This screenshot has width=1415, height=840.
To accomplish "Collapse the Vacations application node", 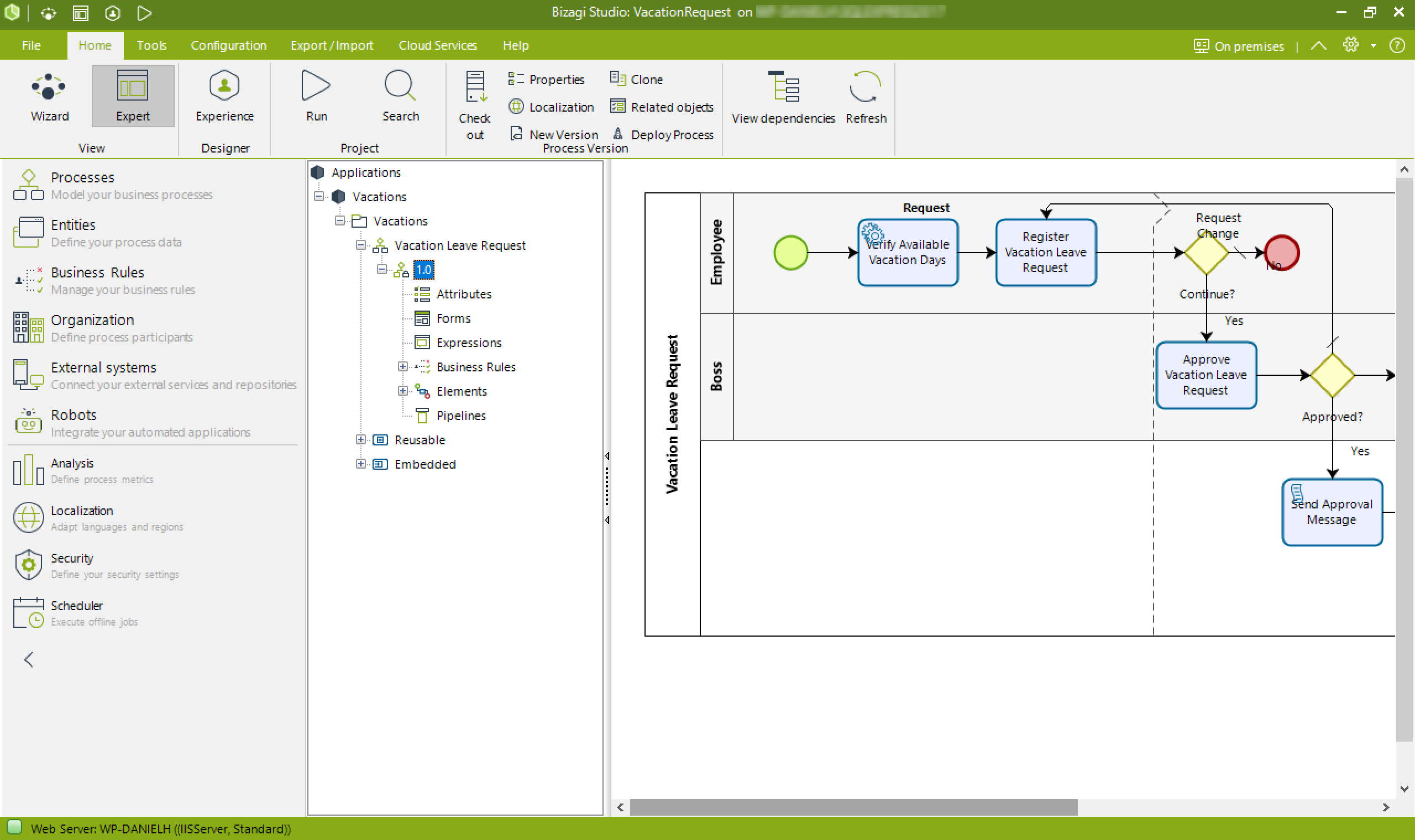I will point(319,196).
